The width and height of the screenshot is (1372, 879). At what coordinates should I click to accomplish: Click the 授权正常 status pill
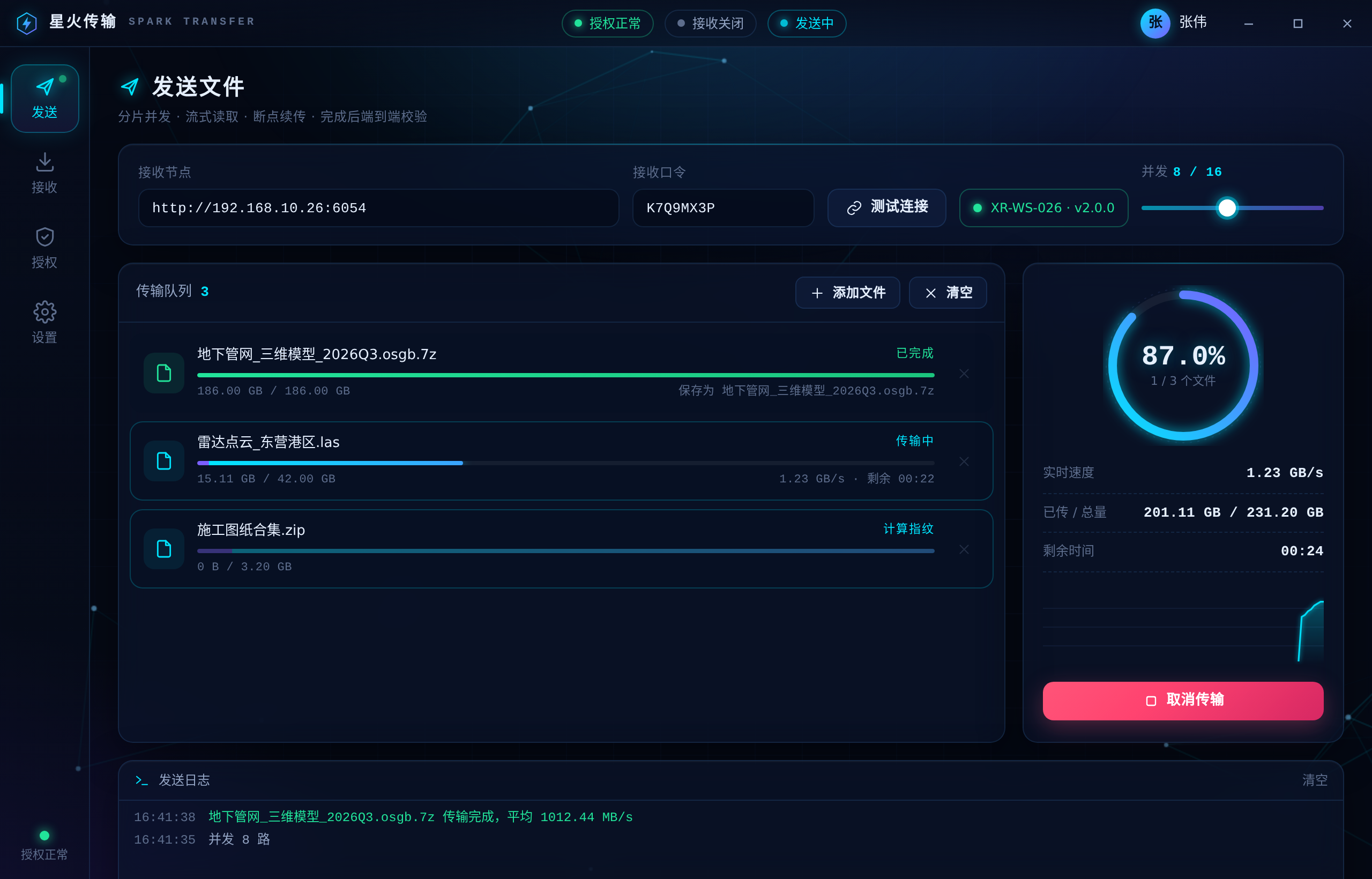(x=607, y=24)
